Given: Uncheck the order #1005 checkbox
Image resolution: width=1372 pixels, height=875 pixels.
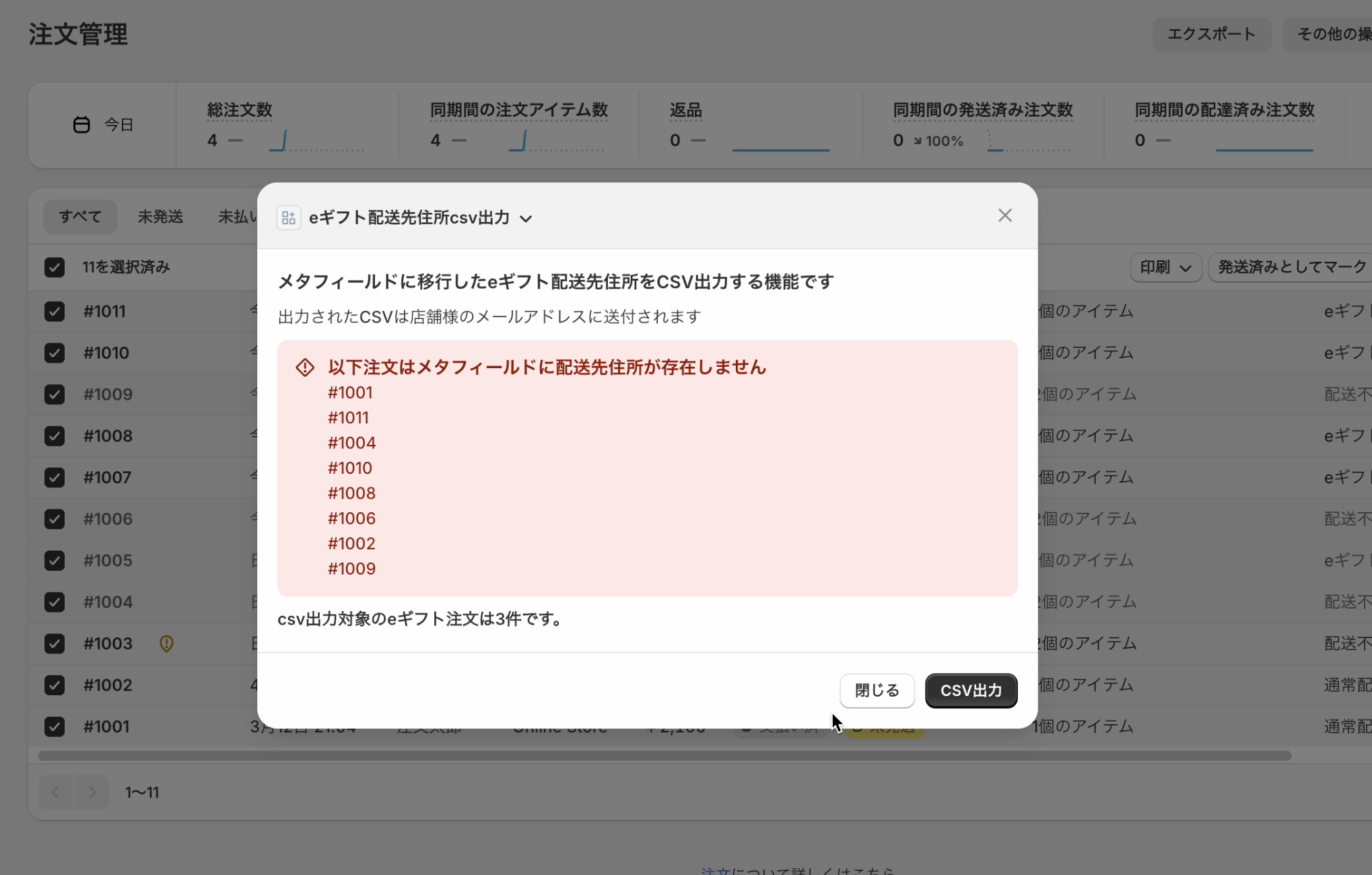Looking at the screenshot, I should point(55,561).
